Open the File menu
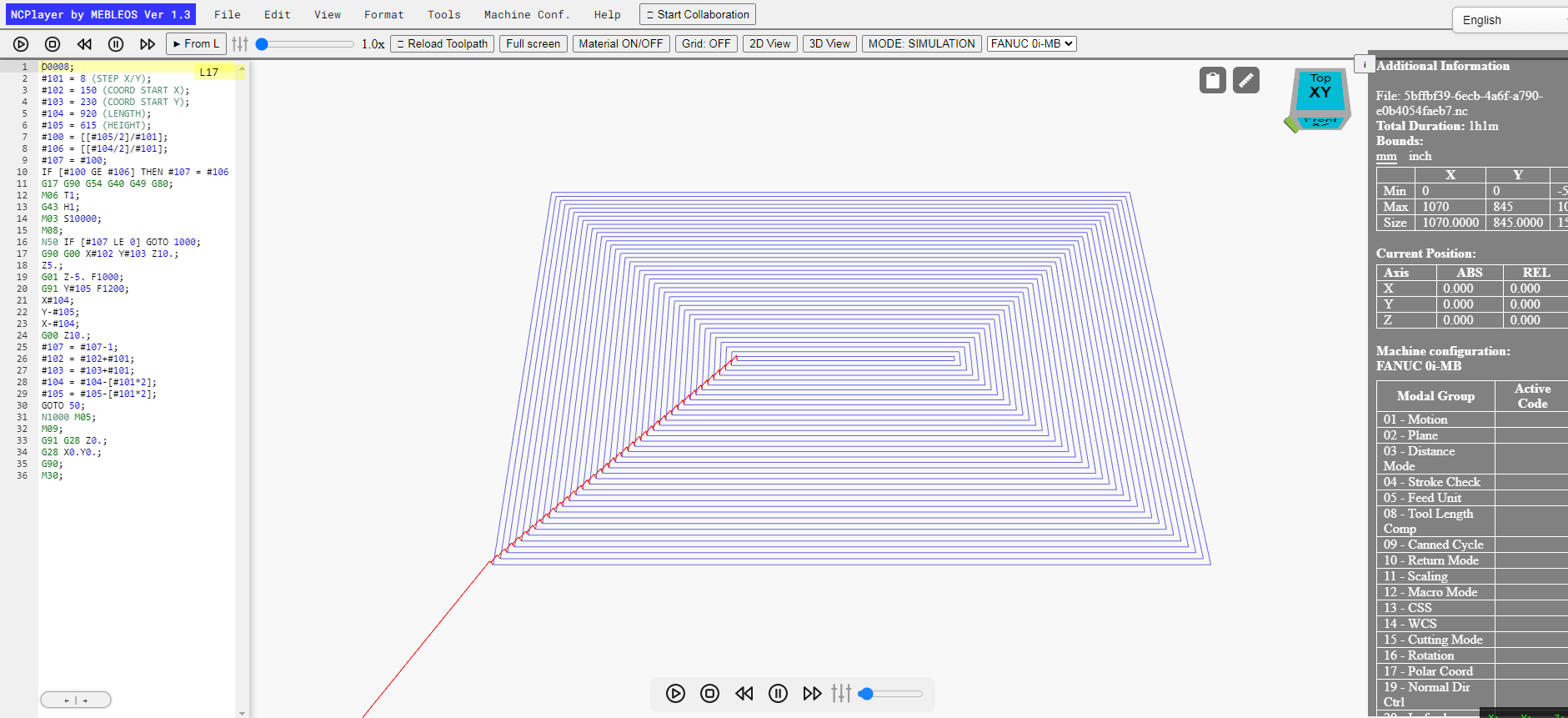1568x718 pixels. 227,14
